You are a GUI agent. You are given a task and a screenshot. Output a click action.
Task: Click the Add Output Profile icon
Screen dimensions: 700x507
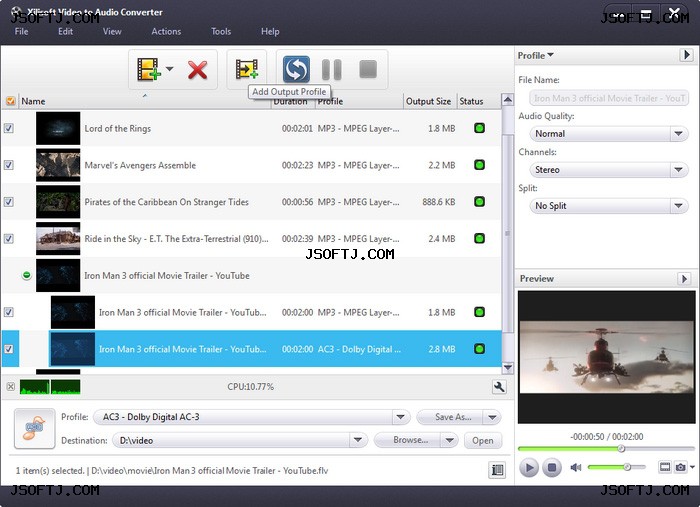[246, 69]
